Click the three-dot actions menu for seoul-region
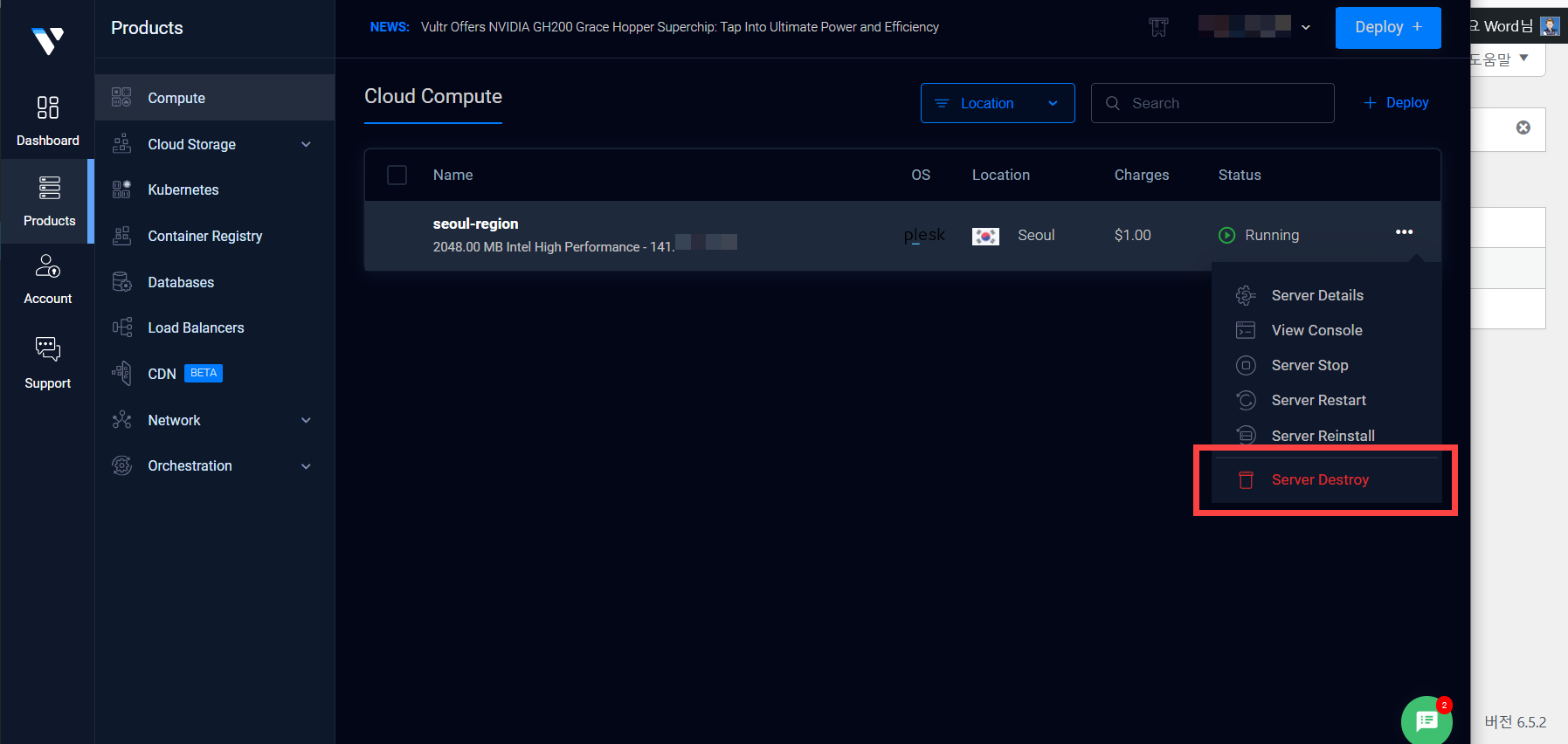The width and height of the screenshot is (1568, 744). pos(1405,232)
